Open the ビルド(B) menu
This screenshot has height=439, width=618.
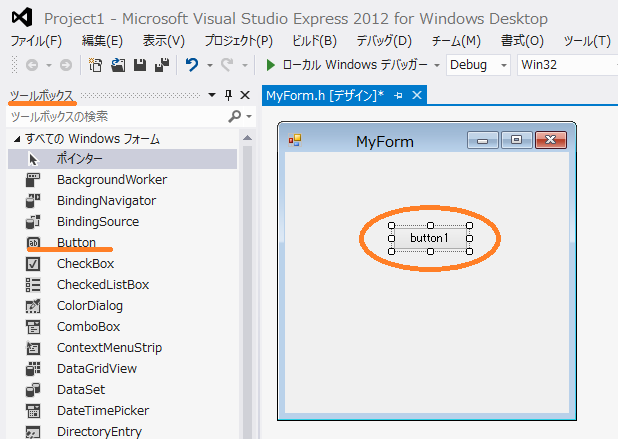pos(315,41)
